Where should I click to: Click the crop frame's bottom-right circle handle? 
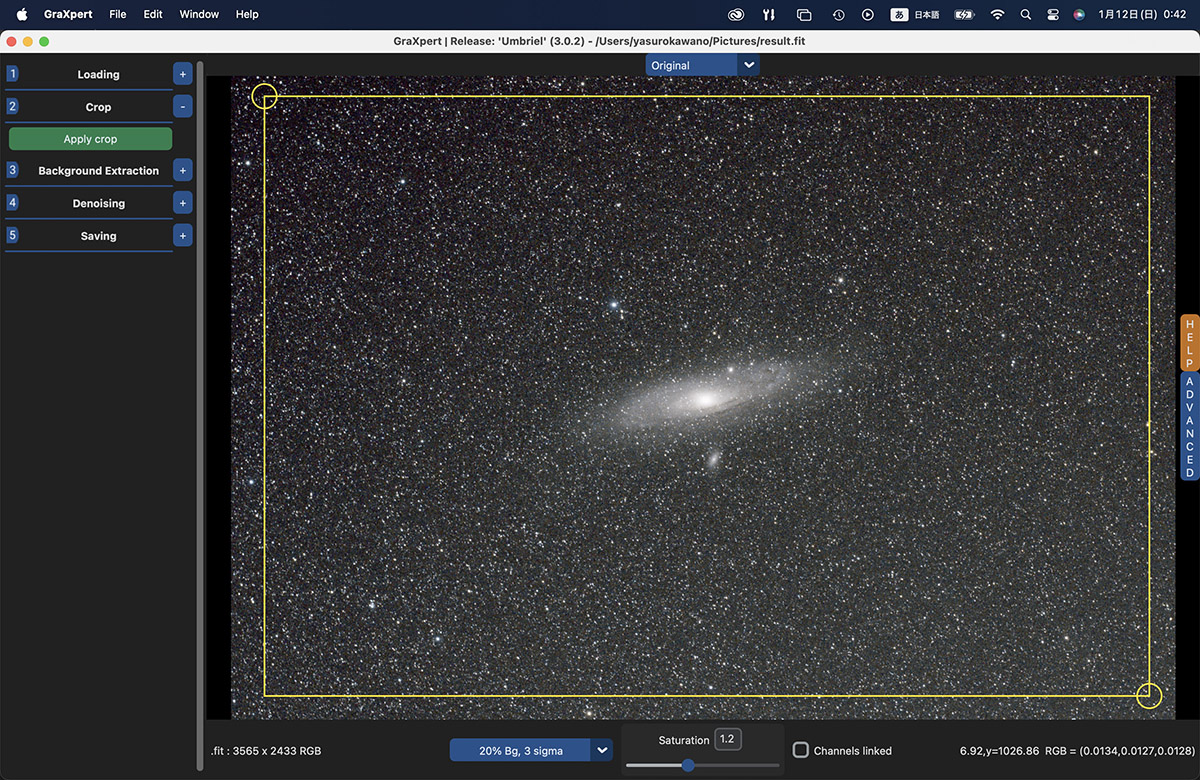pyautogui.click(x=1149, y=695)
